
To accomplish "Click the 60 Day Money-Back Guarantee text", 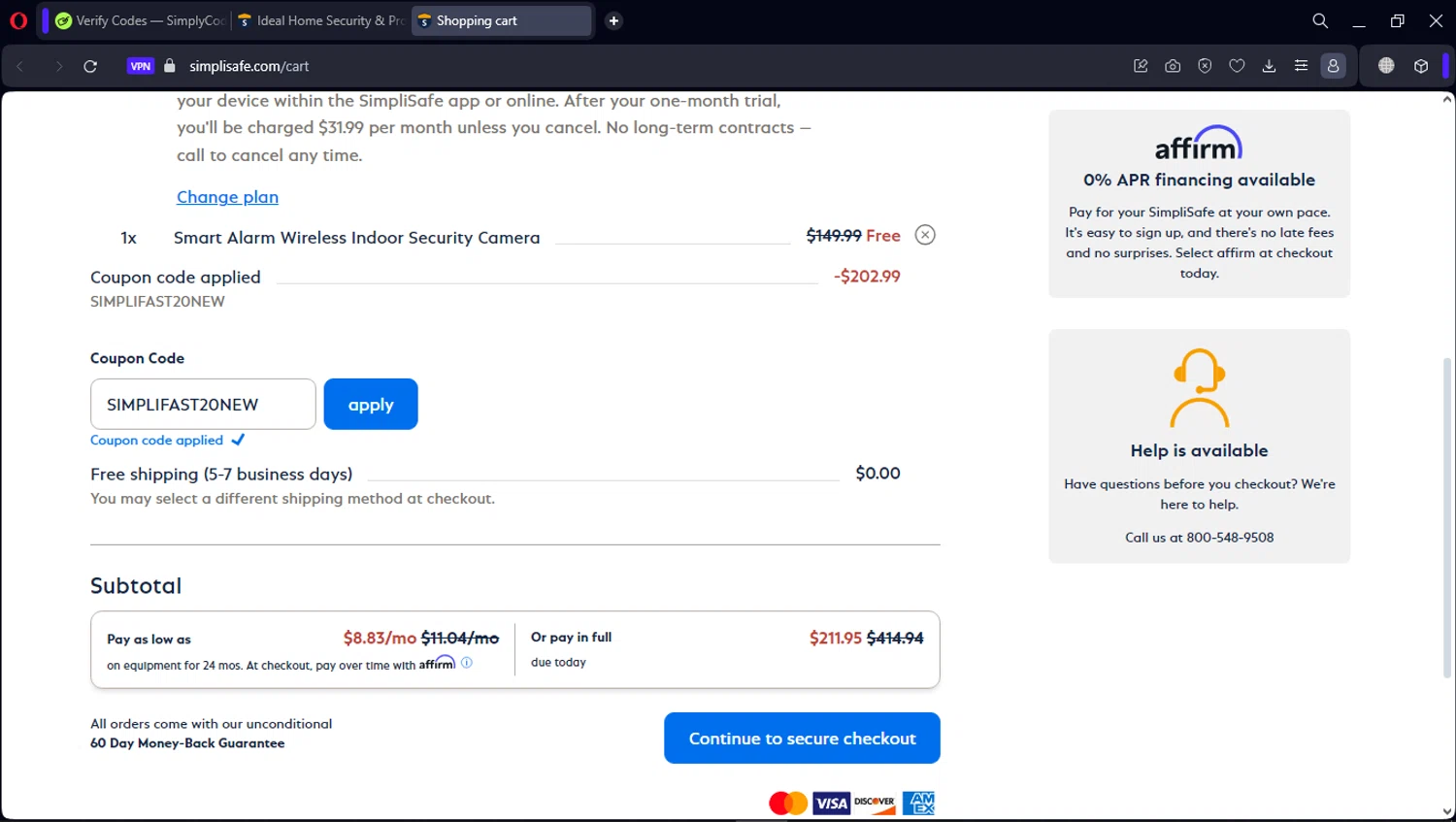I will [187, 743].
